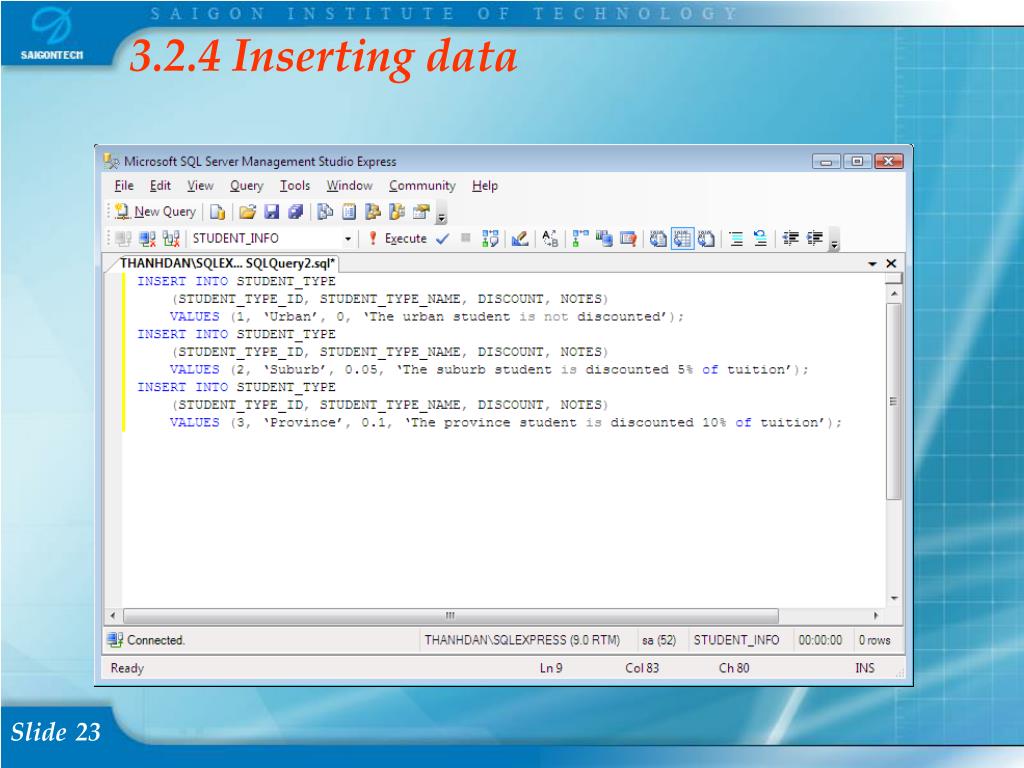1024x768 pixels.
Task: Click the STUDENT_INFO available databases combo box
Action: tap(271, 238)
